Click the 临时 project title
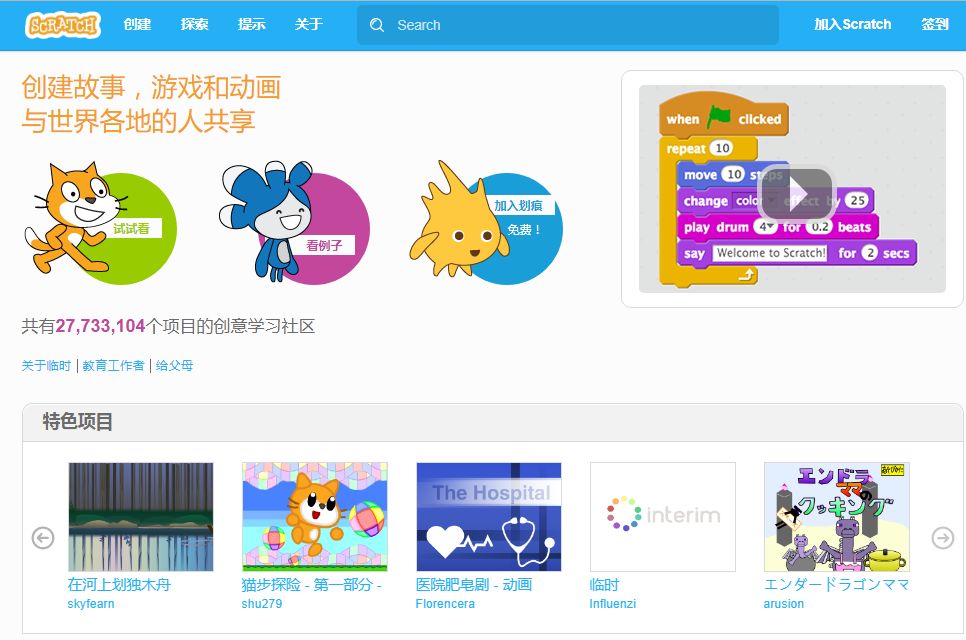 coord(604,585)
